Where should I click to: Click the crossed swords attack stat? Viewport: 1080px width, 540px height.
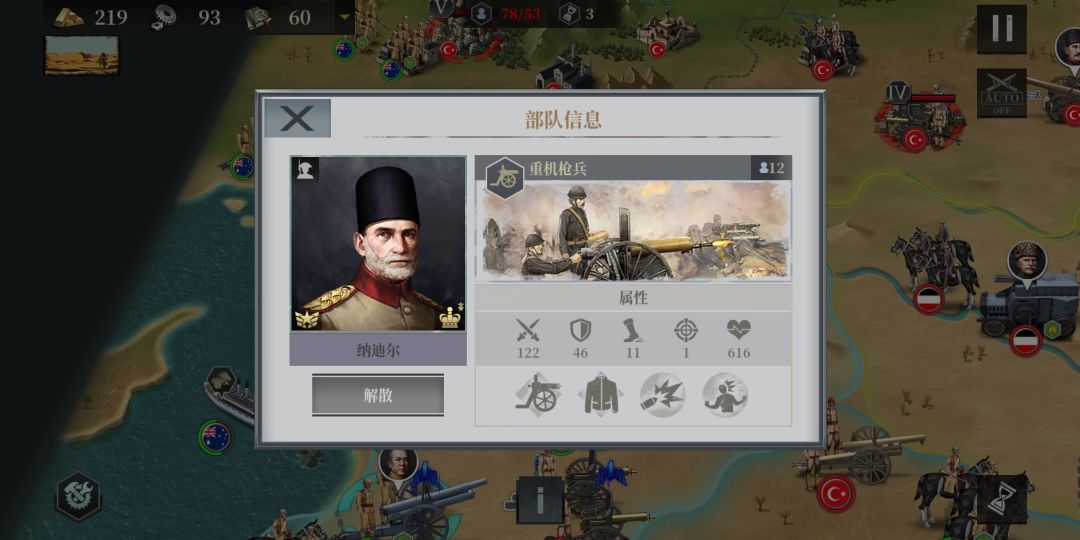528,338
